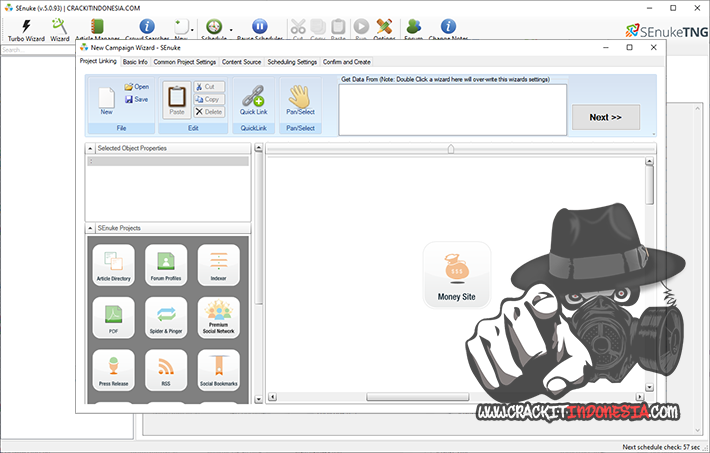The image size is (710, 453).
Task: Adjust the canvas zoom slider handle
Action: tap(451, 149)
